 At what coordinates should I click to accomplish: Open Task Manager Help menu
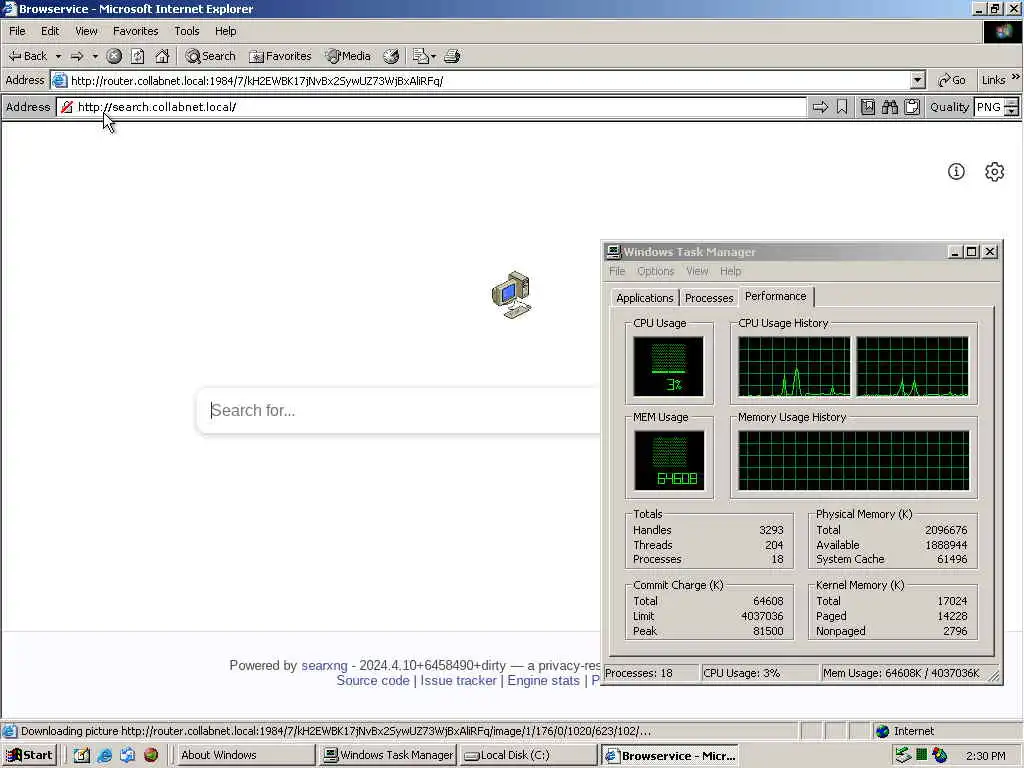pyautogui.click(x=731, y=271)
